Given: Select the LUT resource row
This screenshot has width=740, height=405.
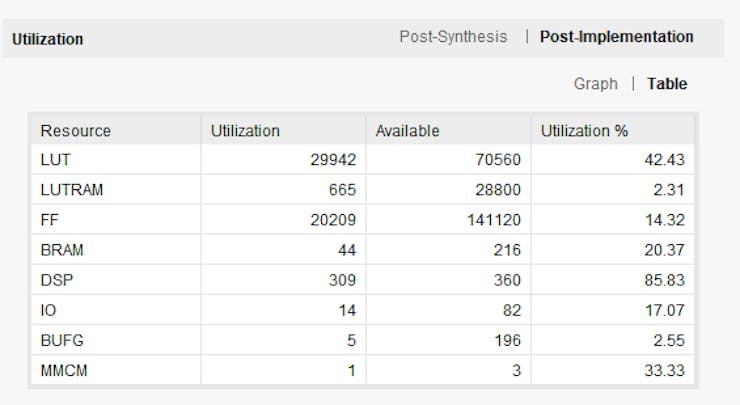Looking at the screenshot, I should click(x=362, y=160).
